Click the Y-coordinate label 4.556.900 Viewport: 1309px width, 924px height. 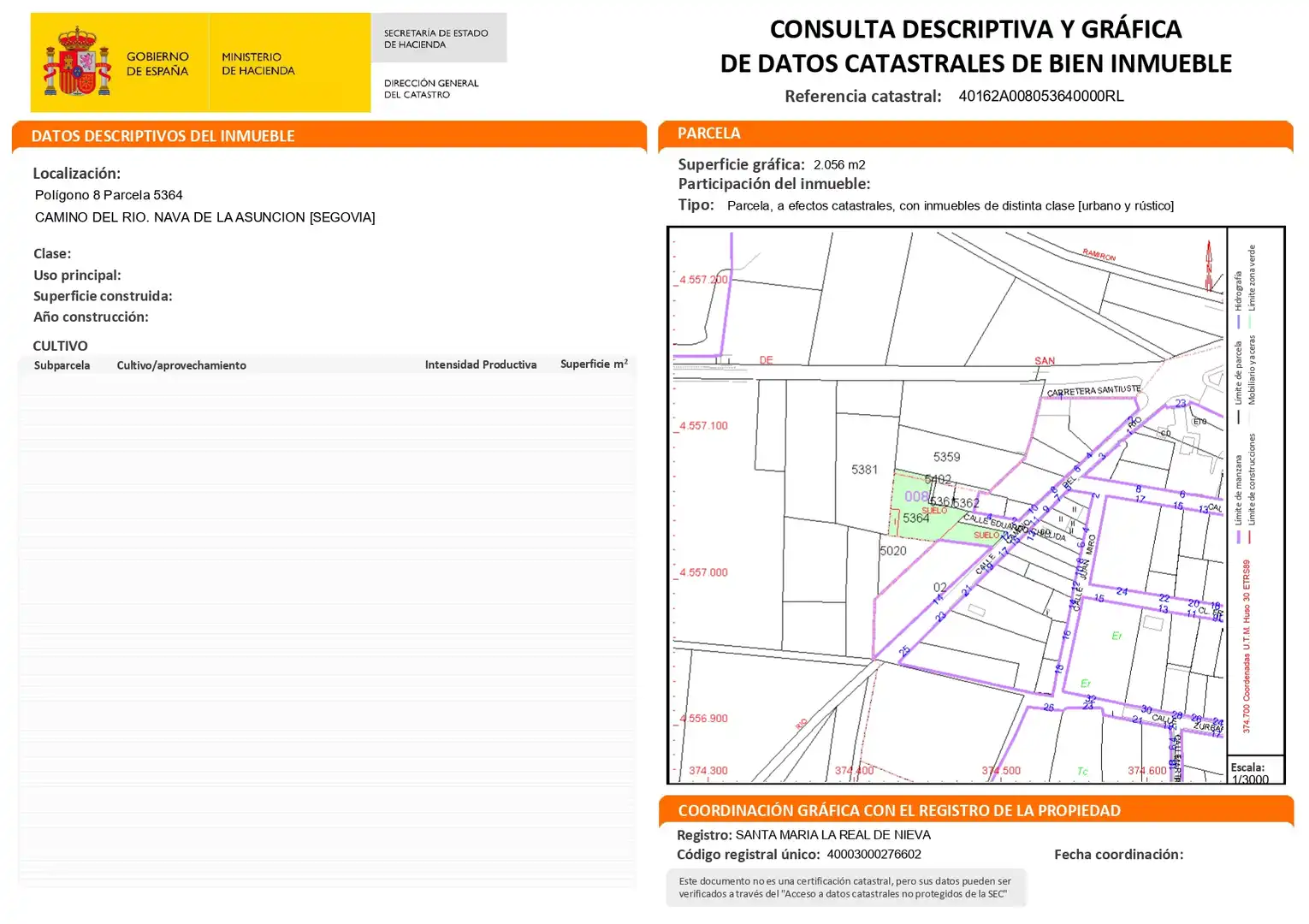point(703,719)
